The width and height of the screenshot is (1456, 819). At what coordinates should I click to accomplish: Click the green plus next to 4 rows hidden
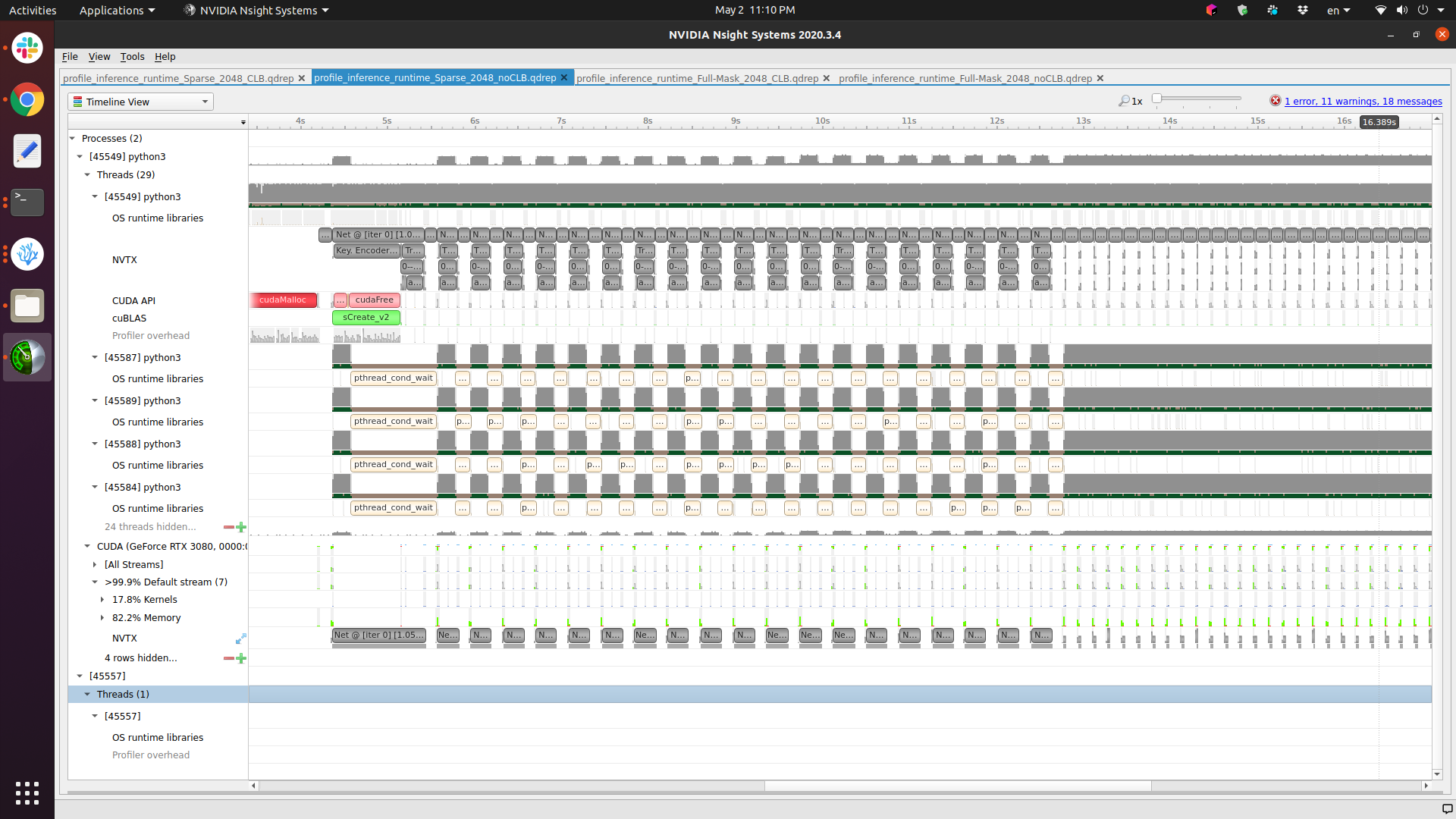point(241,658)
